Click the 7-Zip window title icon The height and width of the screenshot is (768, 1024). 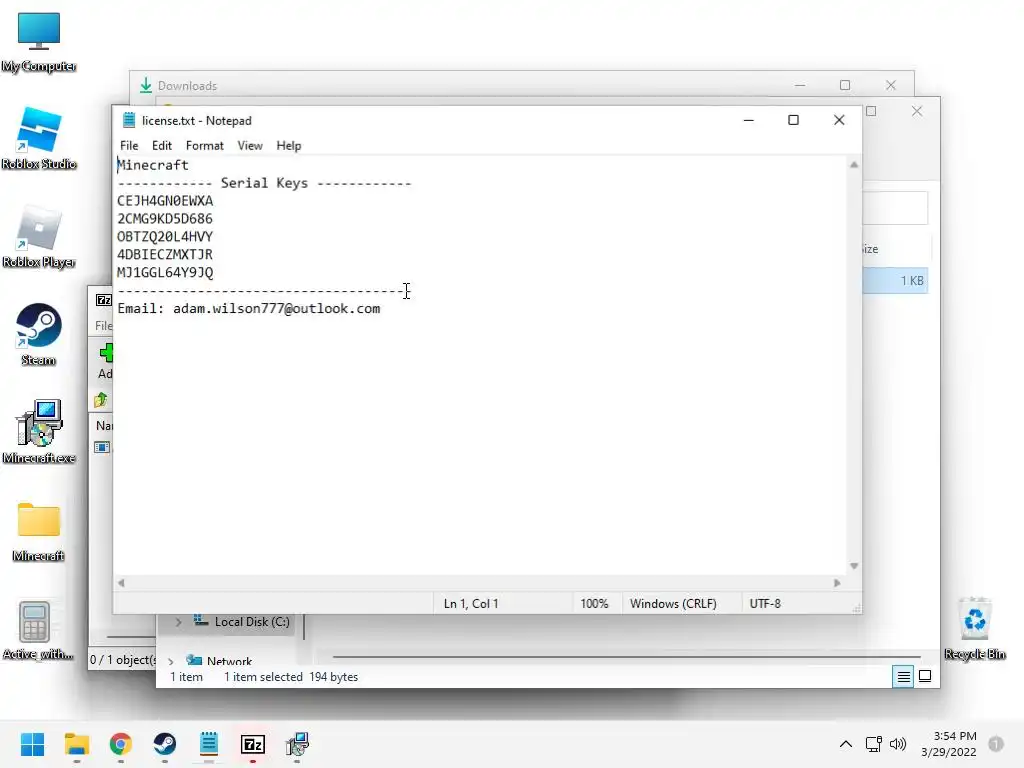click(x=104, y=300)
